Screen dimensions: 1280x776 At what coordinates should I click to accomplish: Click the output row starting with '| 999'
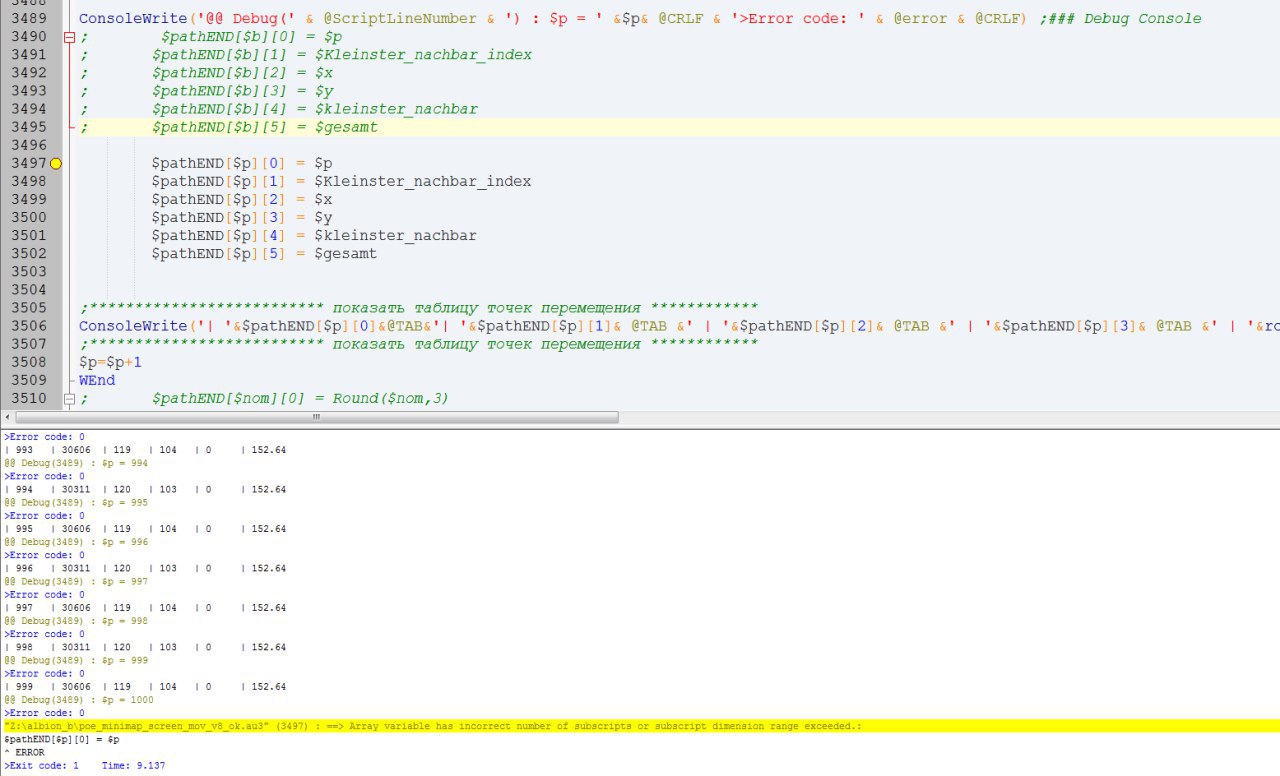pos(145,687)
